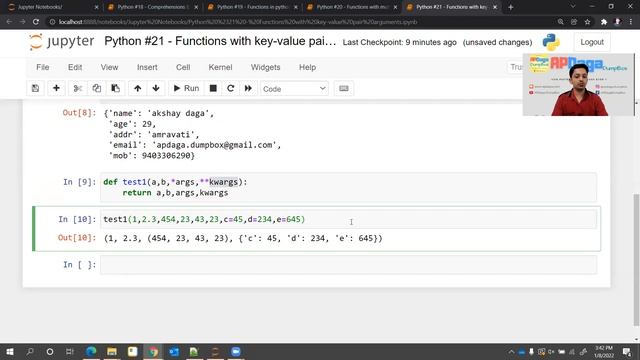
Task: Open the Chrome three-dot menu
Action: [x=631, y=22]
